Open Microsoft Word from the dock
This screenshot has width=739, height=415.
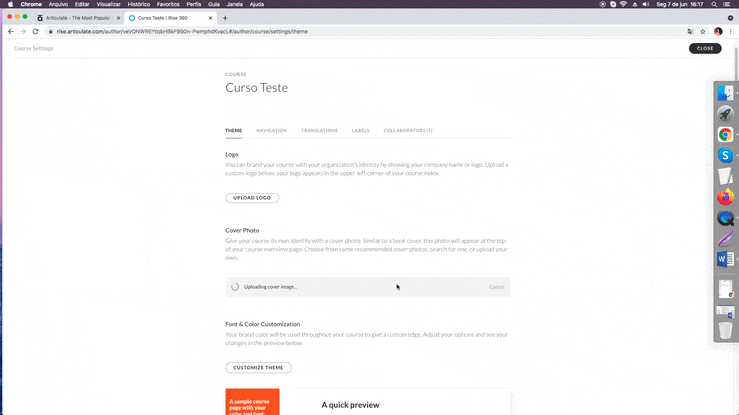(x=726, y=259)
